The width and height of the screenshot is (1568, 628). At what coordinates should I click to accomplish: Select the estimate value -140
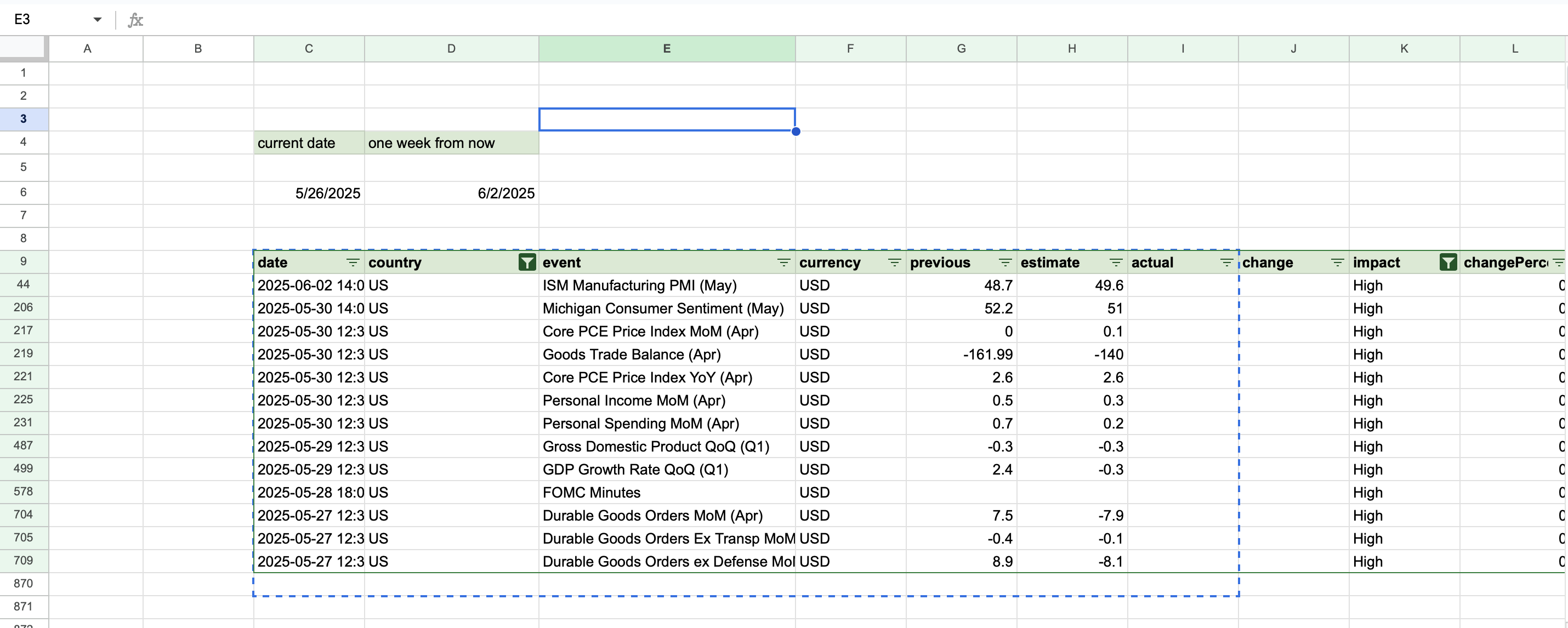tap(1072, 355)
